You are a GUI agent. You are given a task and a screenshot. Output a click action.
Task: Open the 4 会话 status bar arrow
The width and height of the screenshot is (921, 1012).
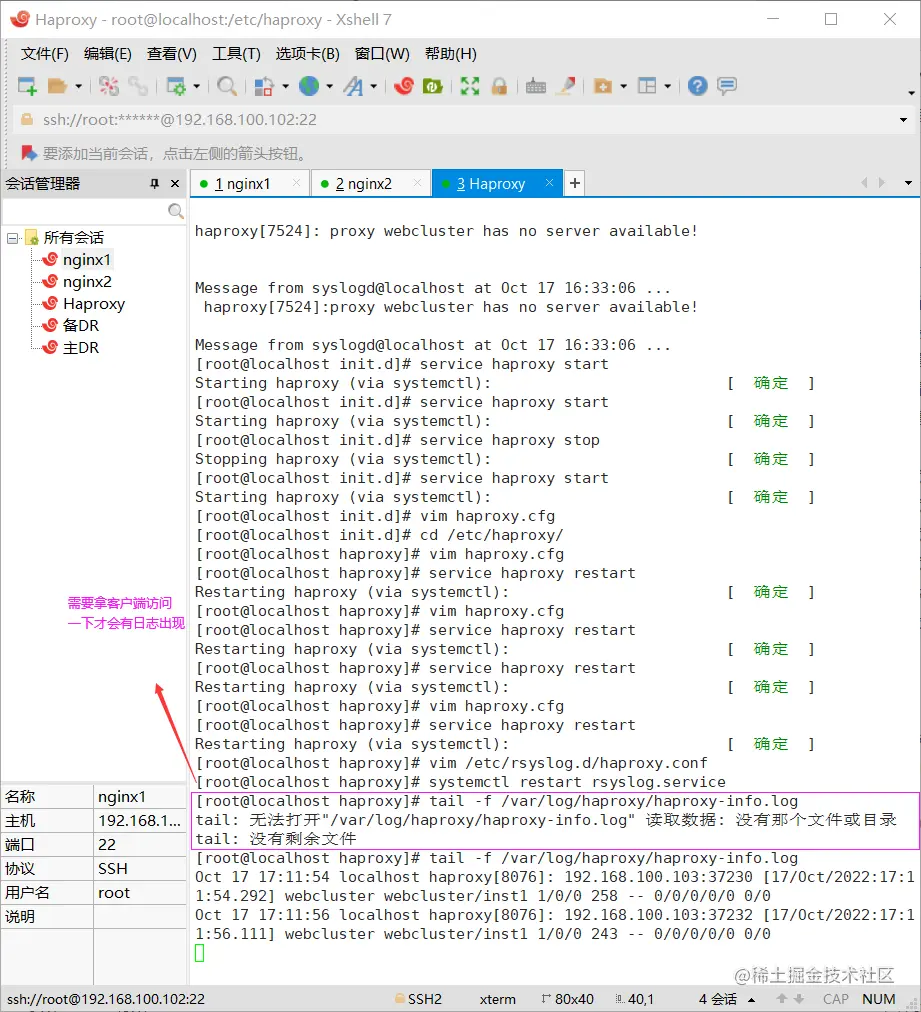point(751,999)
